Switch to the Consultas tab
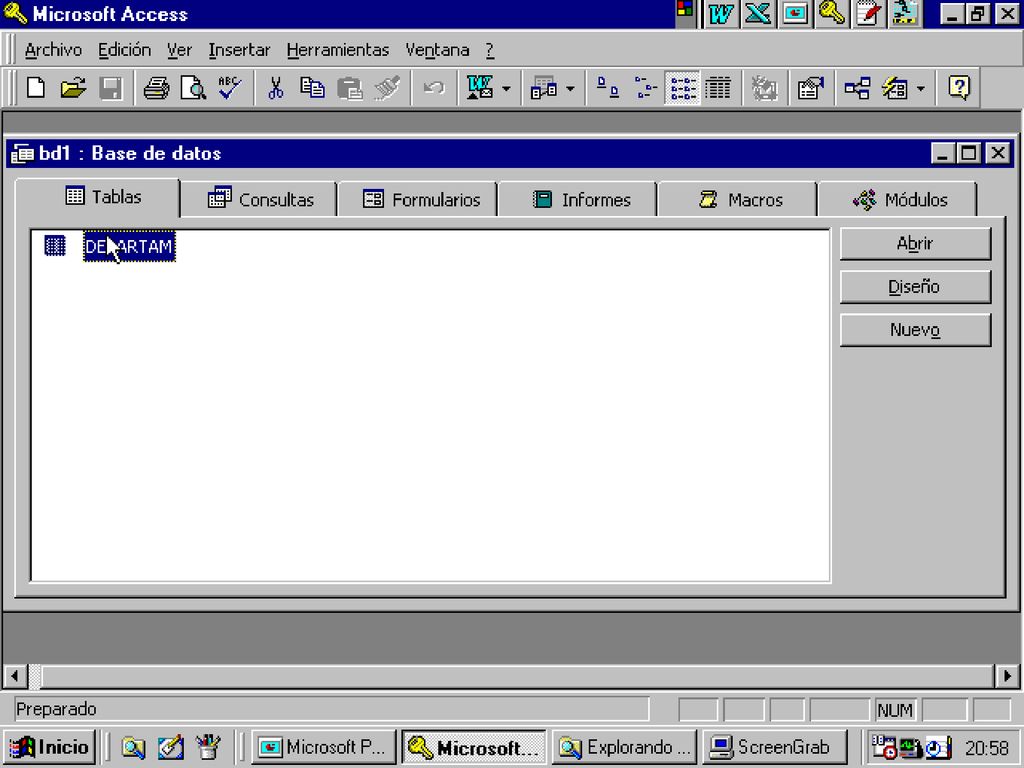Viewport: 1024px width, 768px height. [x=261, y=199]
